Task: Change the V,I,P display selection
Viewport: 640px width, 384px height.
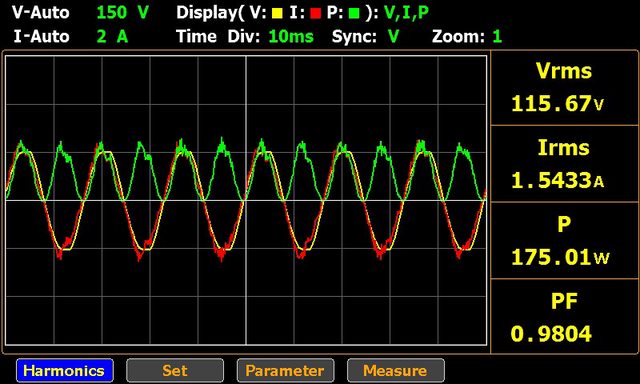Action: (x=406, y=13)
